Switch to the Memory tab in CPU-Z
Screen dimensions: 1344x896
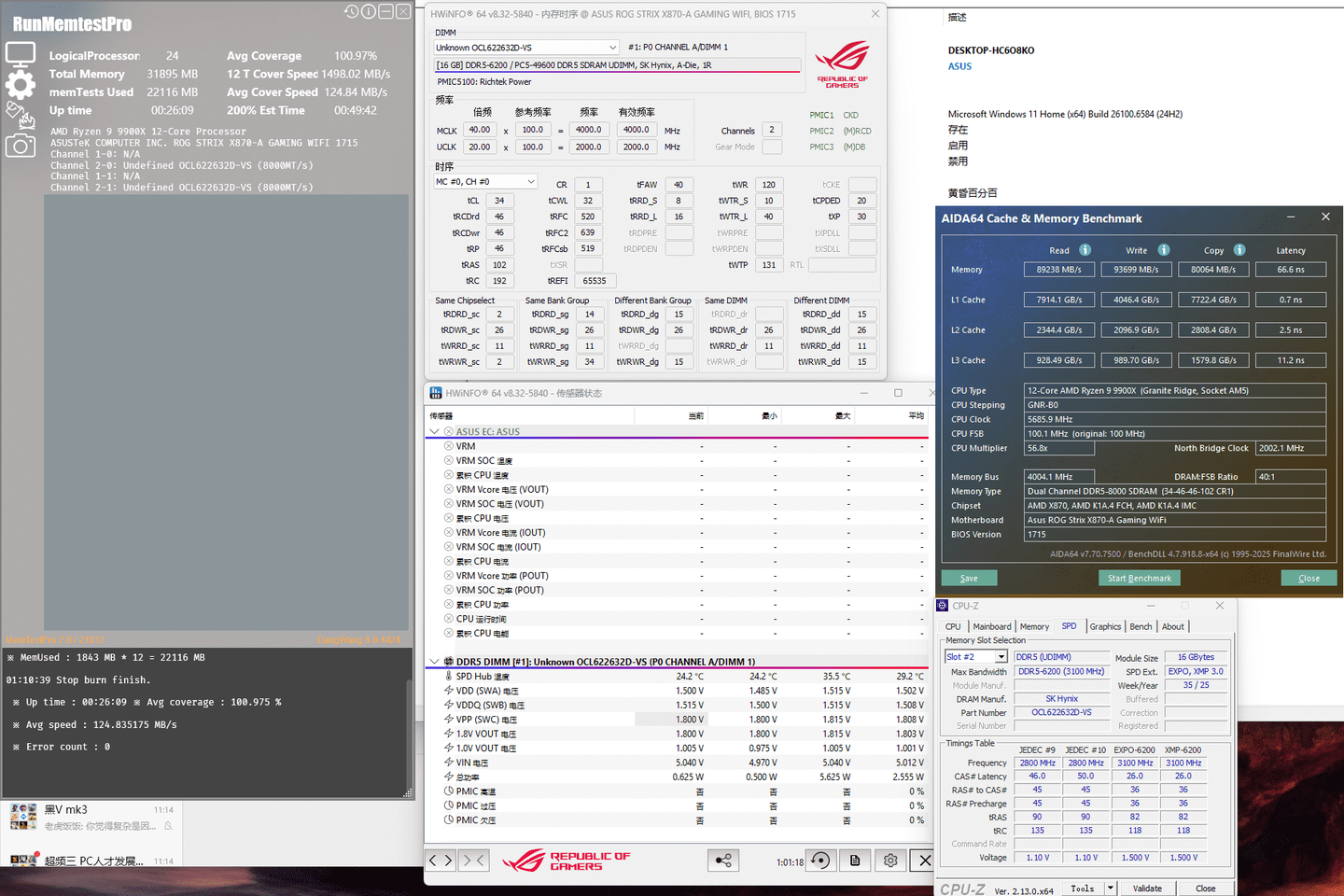1034,627
